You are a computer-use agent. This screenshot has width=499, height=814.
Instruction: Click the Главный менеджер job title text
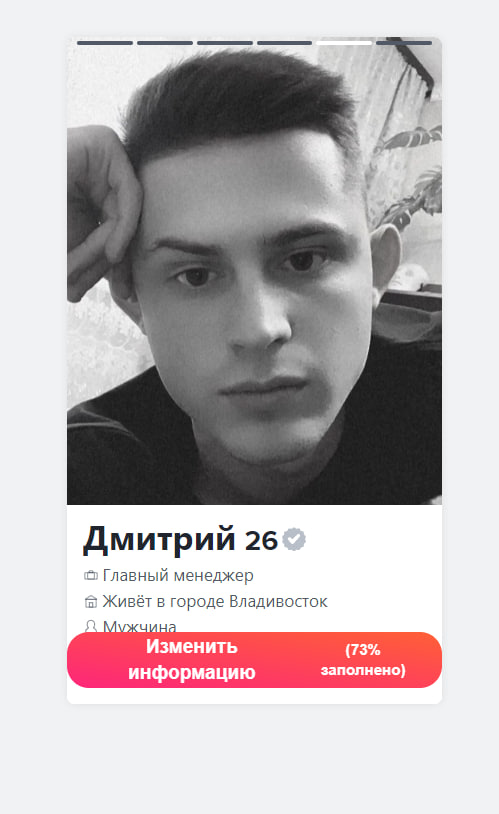coord(178,575)
